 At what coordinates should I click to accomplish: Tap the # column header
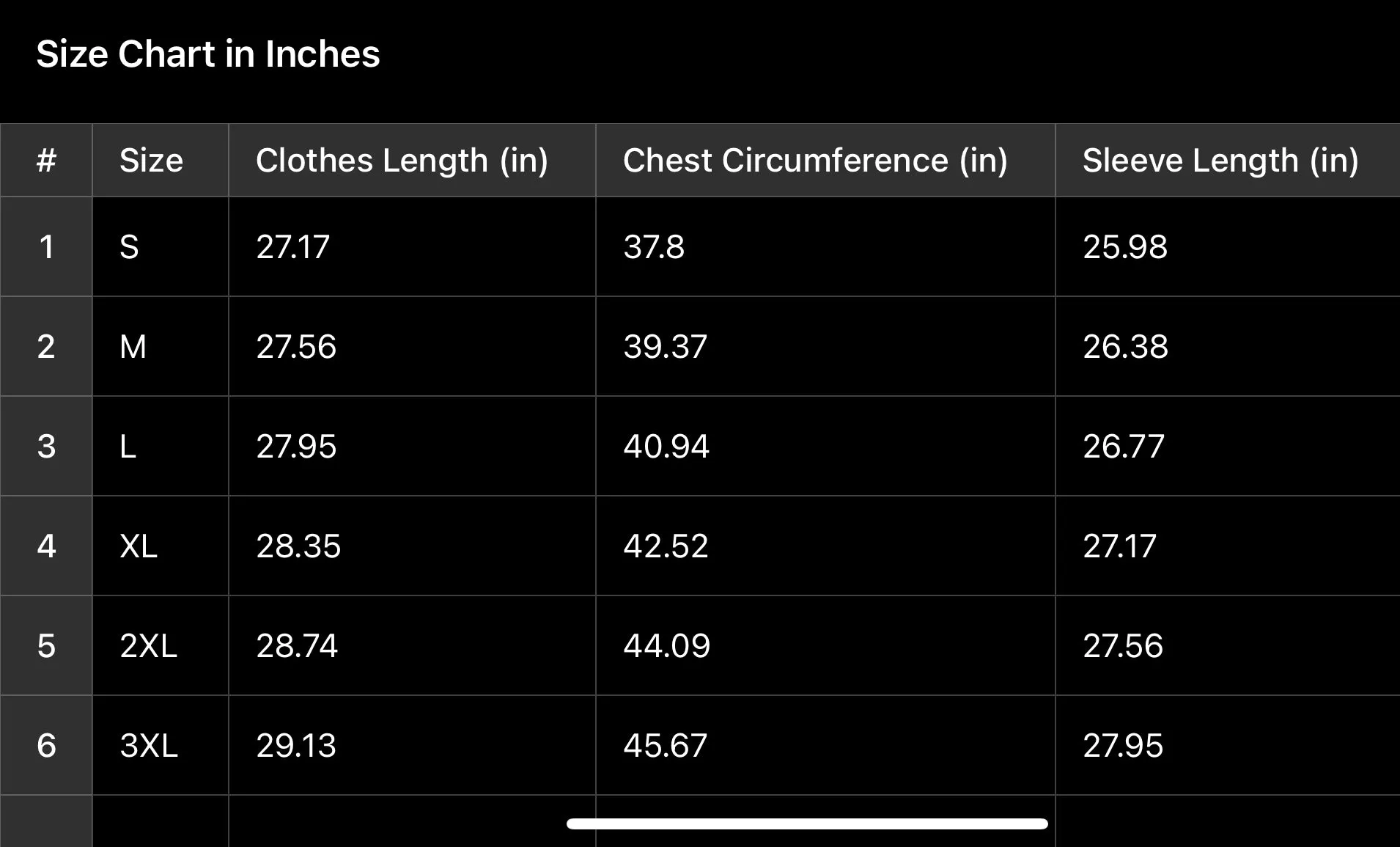coord(46,160)
